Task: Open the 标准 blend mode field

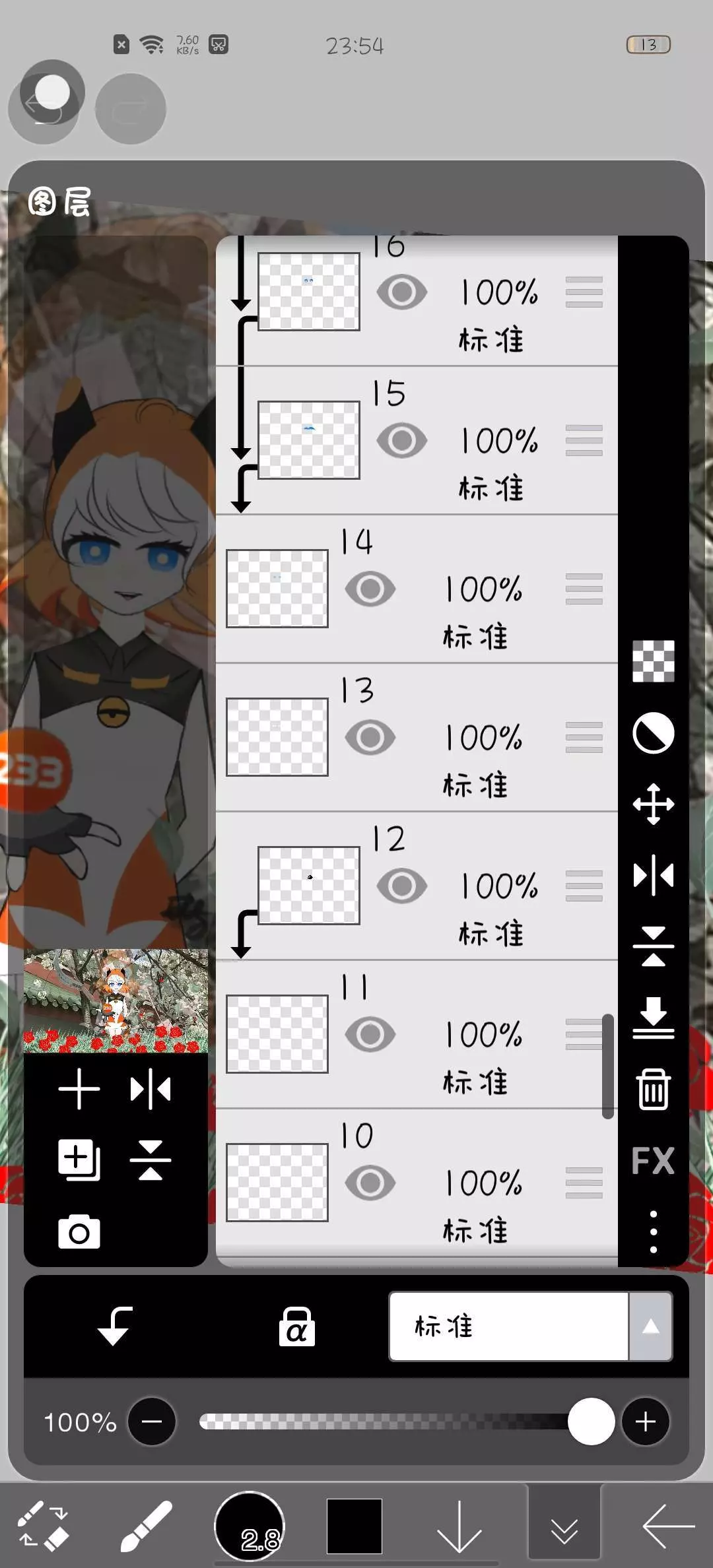Action: 508,1326
